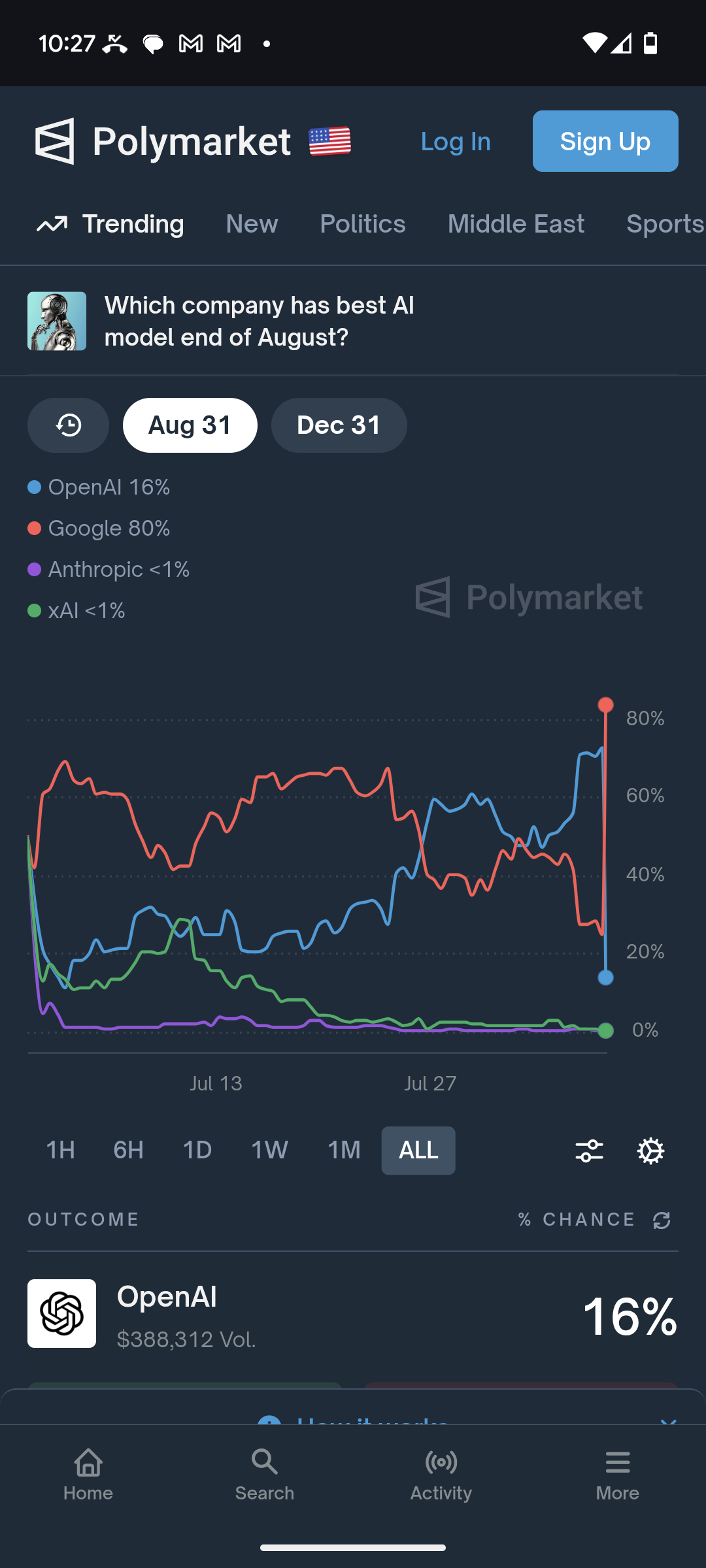Select the Aug 31 date pill
The image size is (706, 1568).
pyautogui.click(x=190, y=425)
